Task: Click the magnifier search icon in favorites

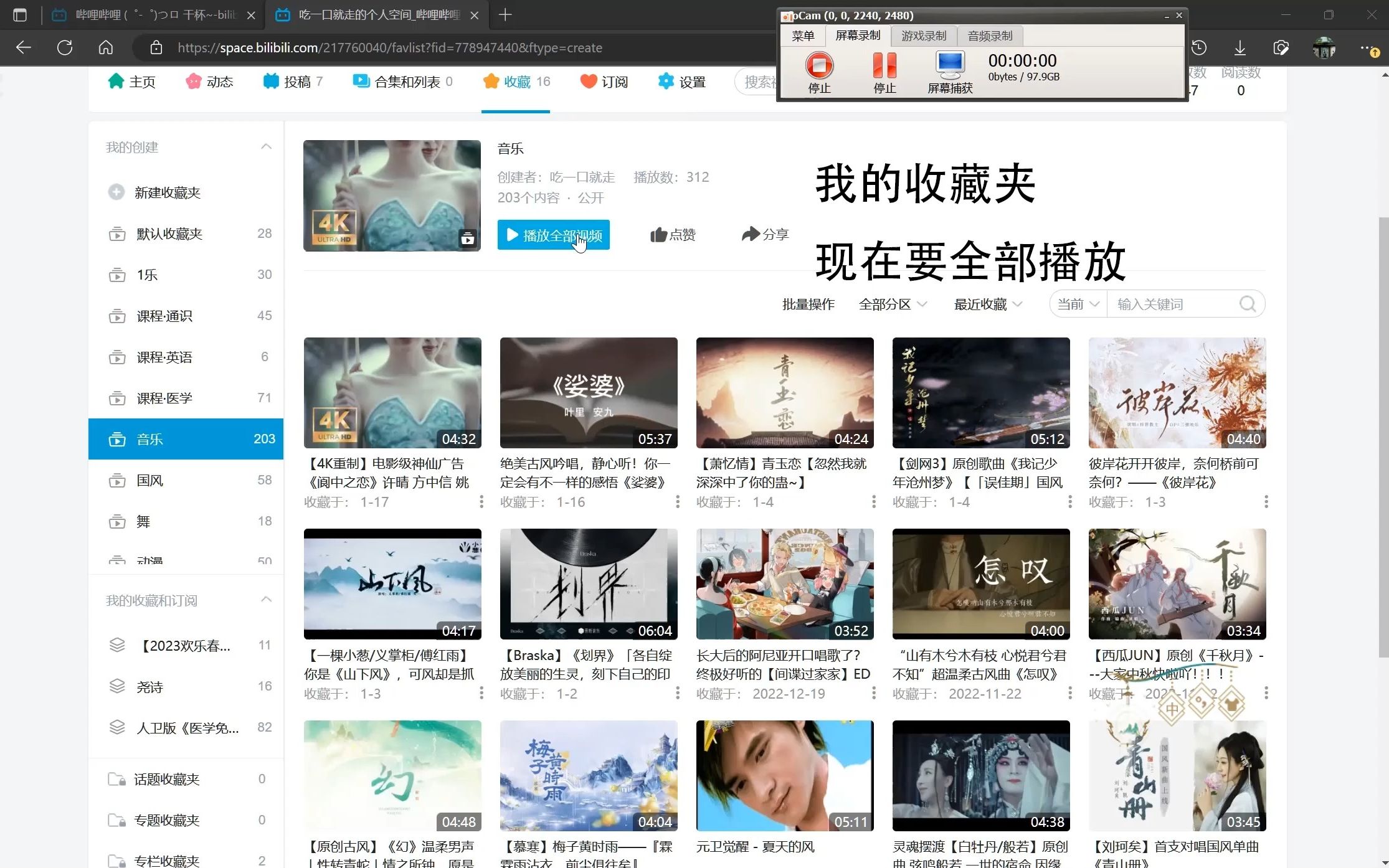Action: coord(1248,304)
